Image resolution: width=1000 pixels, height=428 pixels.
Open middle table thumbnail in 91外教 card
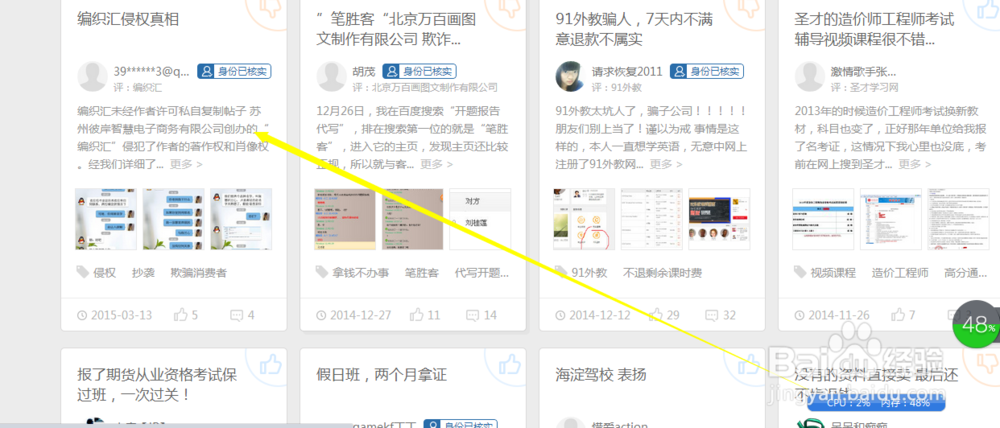652,219
